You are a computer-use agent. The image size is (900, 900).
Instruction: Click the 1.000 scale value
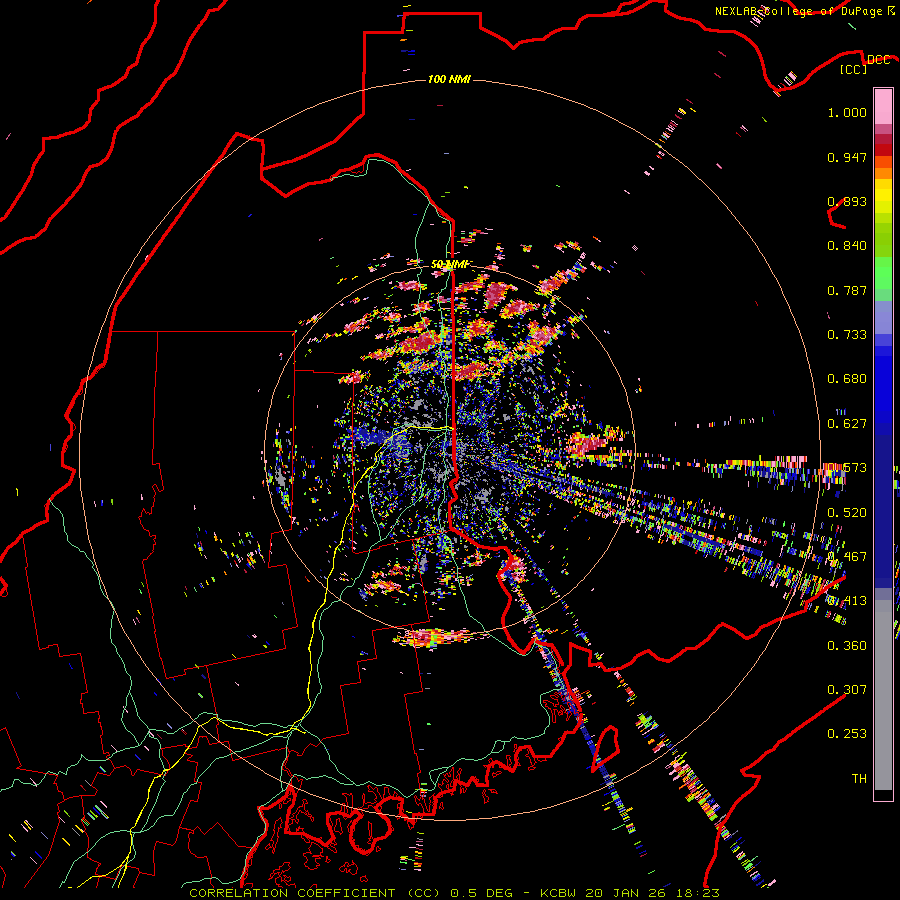847,112
